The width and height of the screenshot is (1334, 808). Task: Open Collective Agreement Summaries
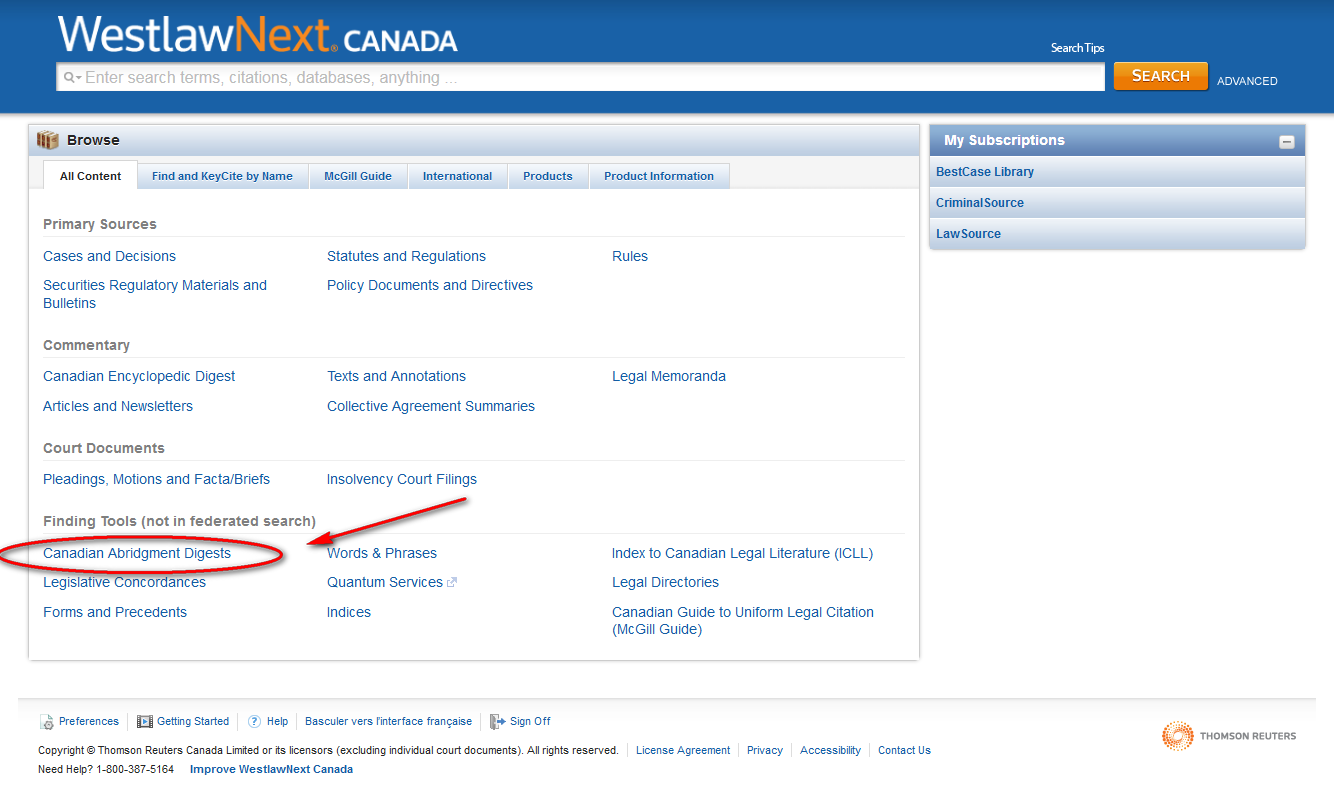point(431,406)
